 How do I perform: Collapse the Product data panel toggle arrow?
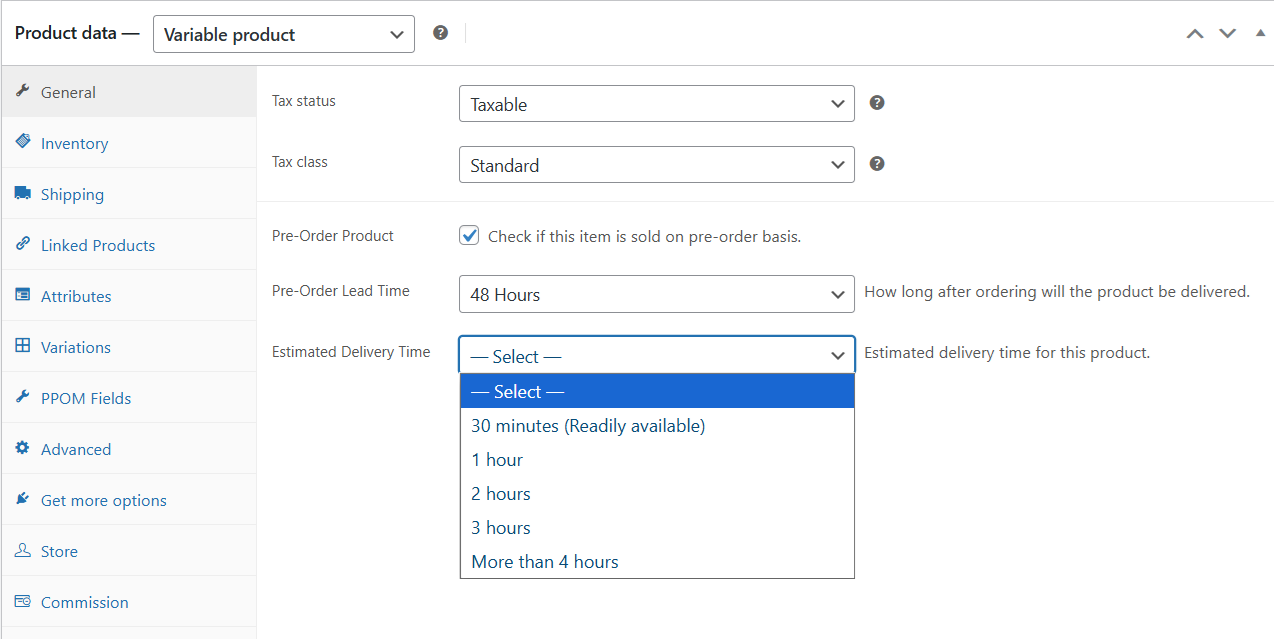click(1260, 33)
